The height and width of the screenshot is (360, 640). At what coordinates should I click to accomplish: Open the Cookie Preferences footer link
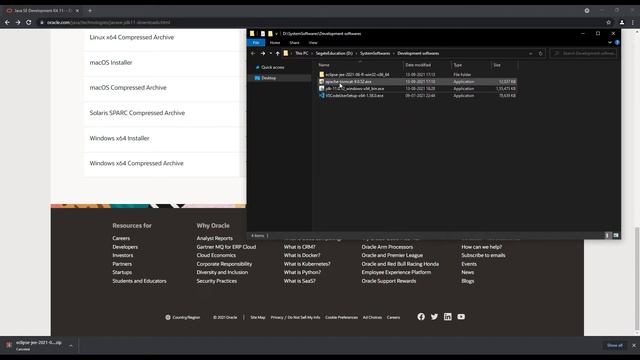tap(341, 317)
